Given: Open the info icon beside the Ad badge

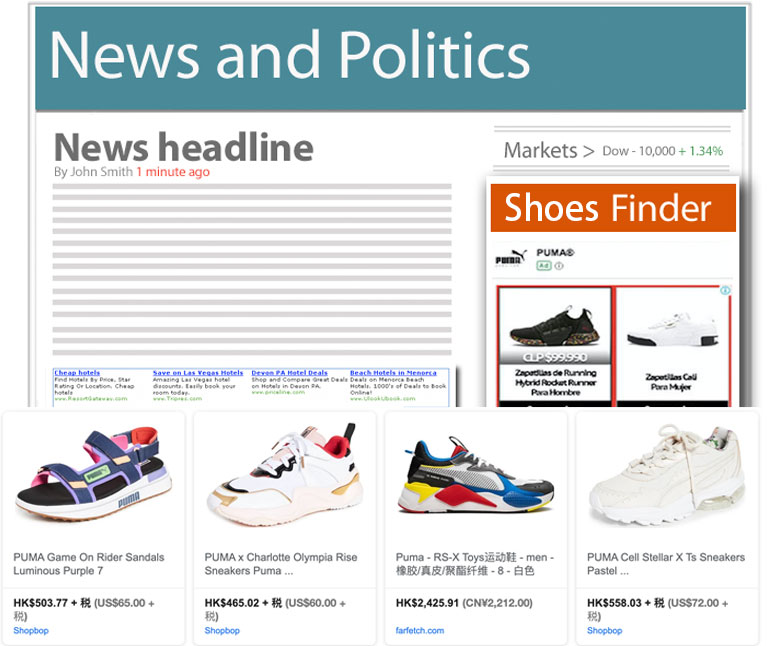Looking at the screenshot, I should (559, 265).
